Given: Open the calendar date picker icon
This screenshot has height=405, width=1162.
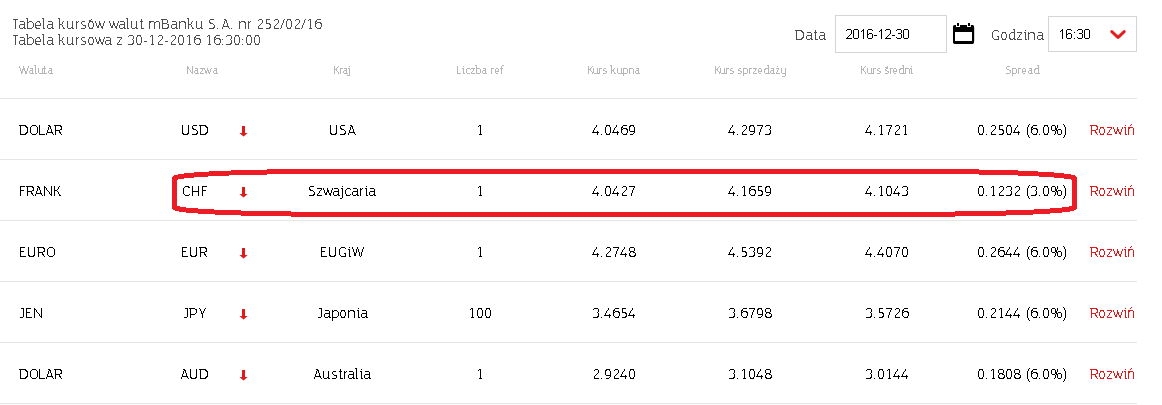Looking at the screenshot, I should (x=963, y=34).
